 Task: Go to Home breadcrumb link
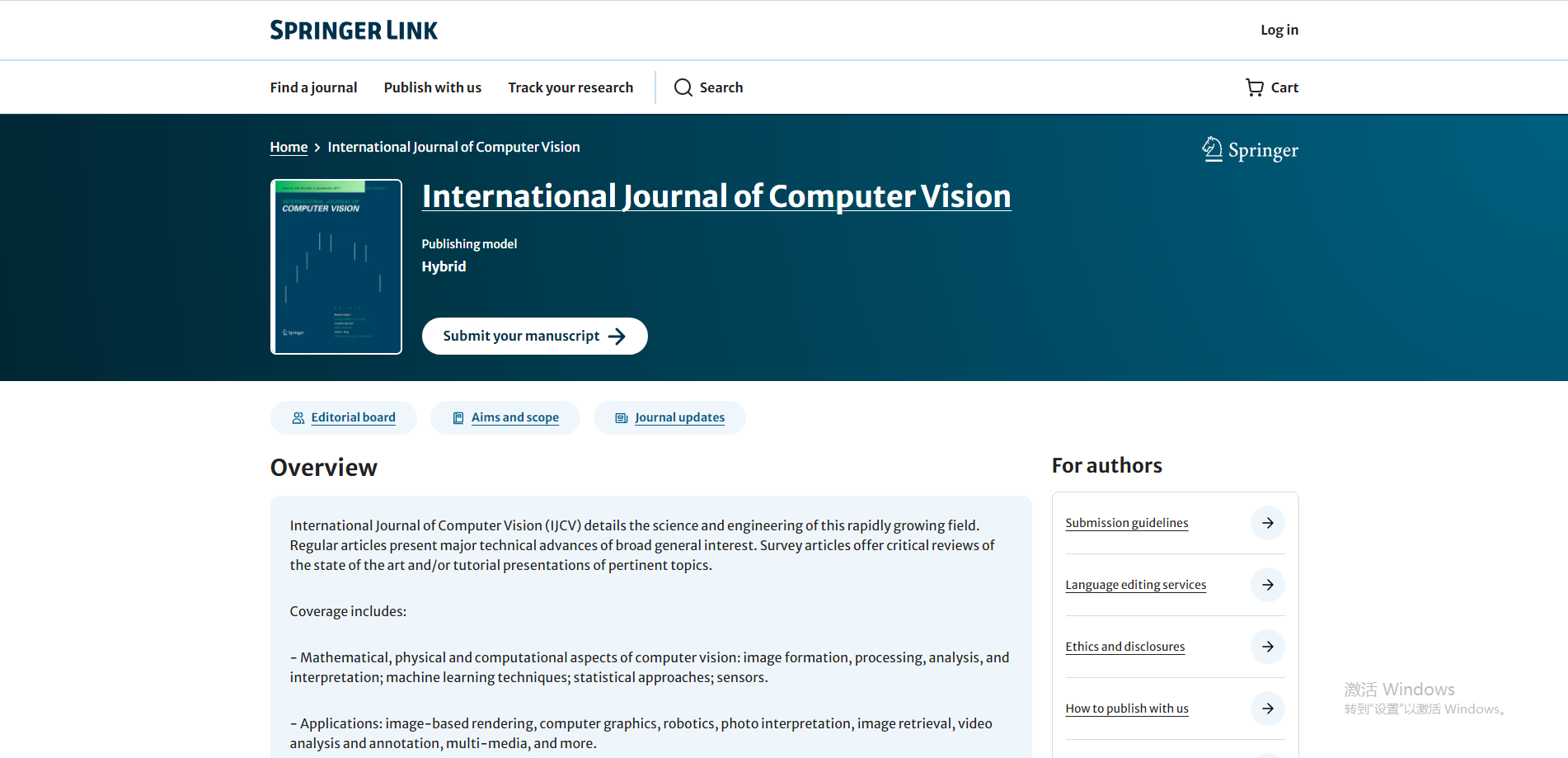coord(289,147)
